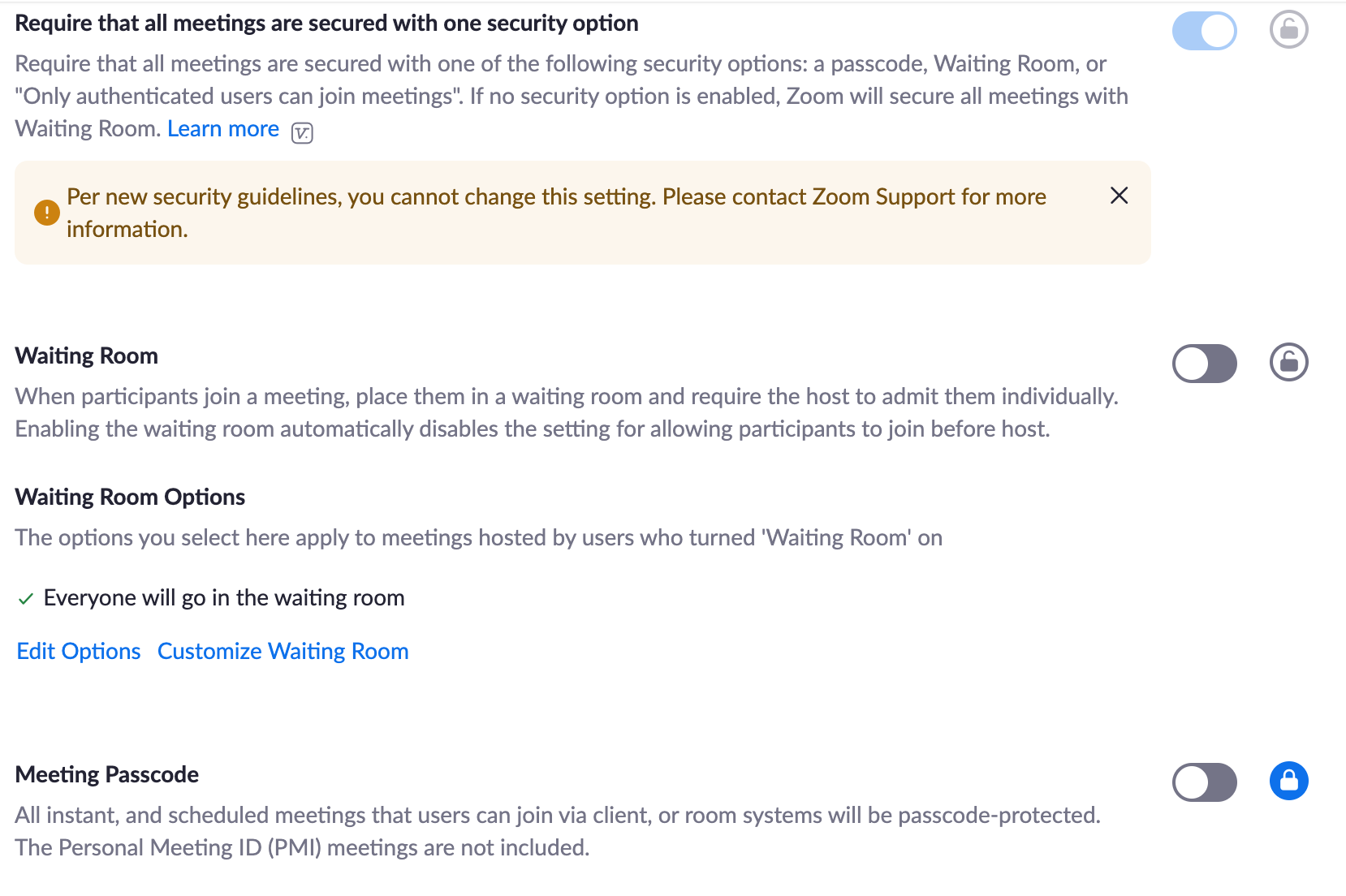Viewport: 1346px width, 896px height.
Task: Dismiss the security guidelines banner
Action: pos(1119,196)
